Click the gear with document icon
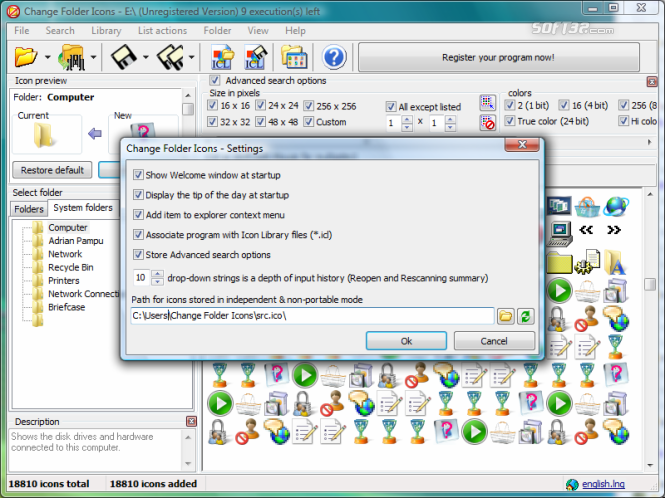 [587, 262]
